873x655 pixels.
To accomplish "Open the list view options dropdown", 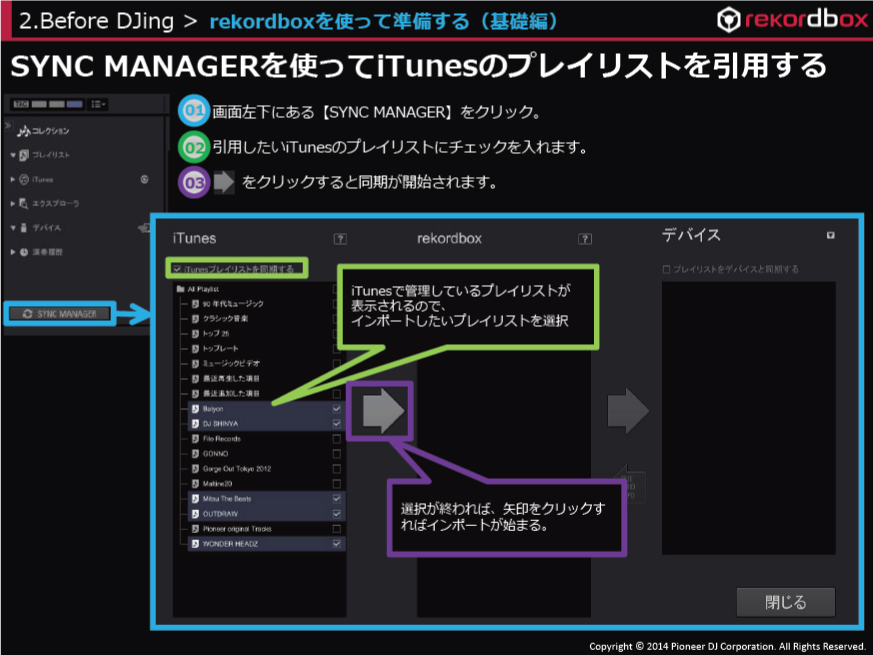I will click(x=99, y=104).
